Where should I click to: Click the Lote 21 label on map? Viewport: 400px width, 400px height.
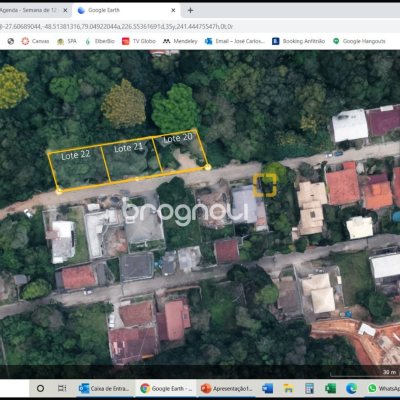(x=128, y=147)
